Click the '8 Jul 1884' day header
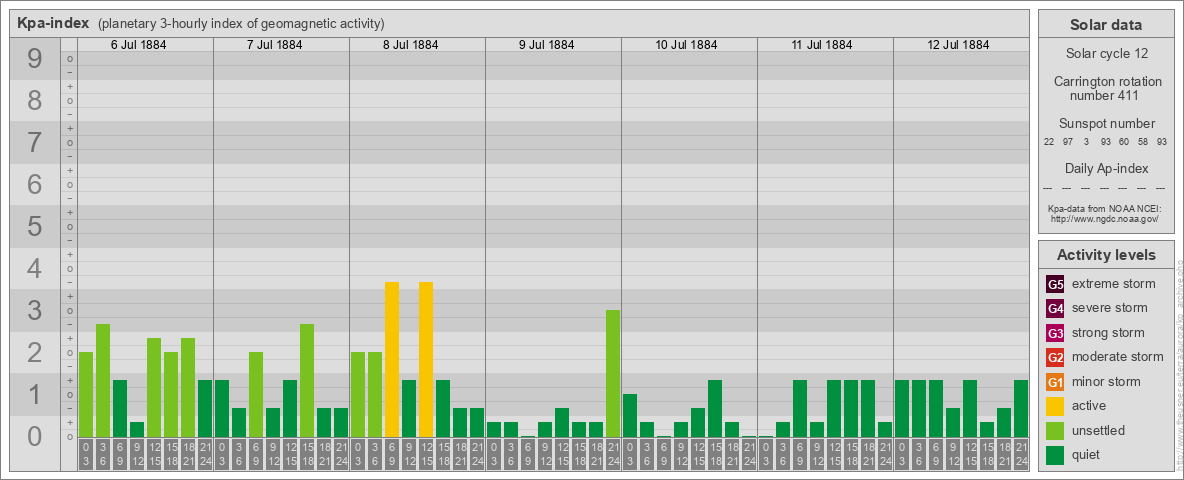 point(410,45)
